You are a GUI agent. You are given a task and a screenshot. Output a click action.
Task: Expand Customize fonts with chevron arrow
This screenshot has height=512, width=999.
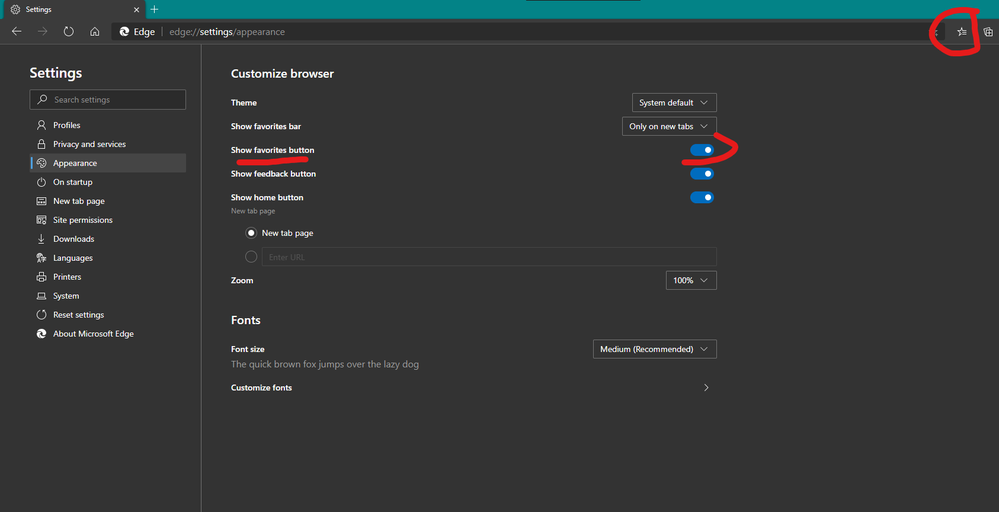(706, 387)
